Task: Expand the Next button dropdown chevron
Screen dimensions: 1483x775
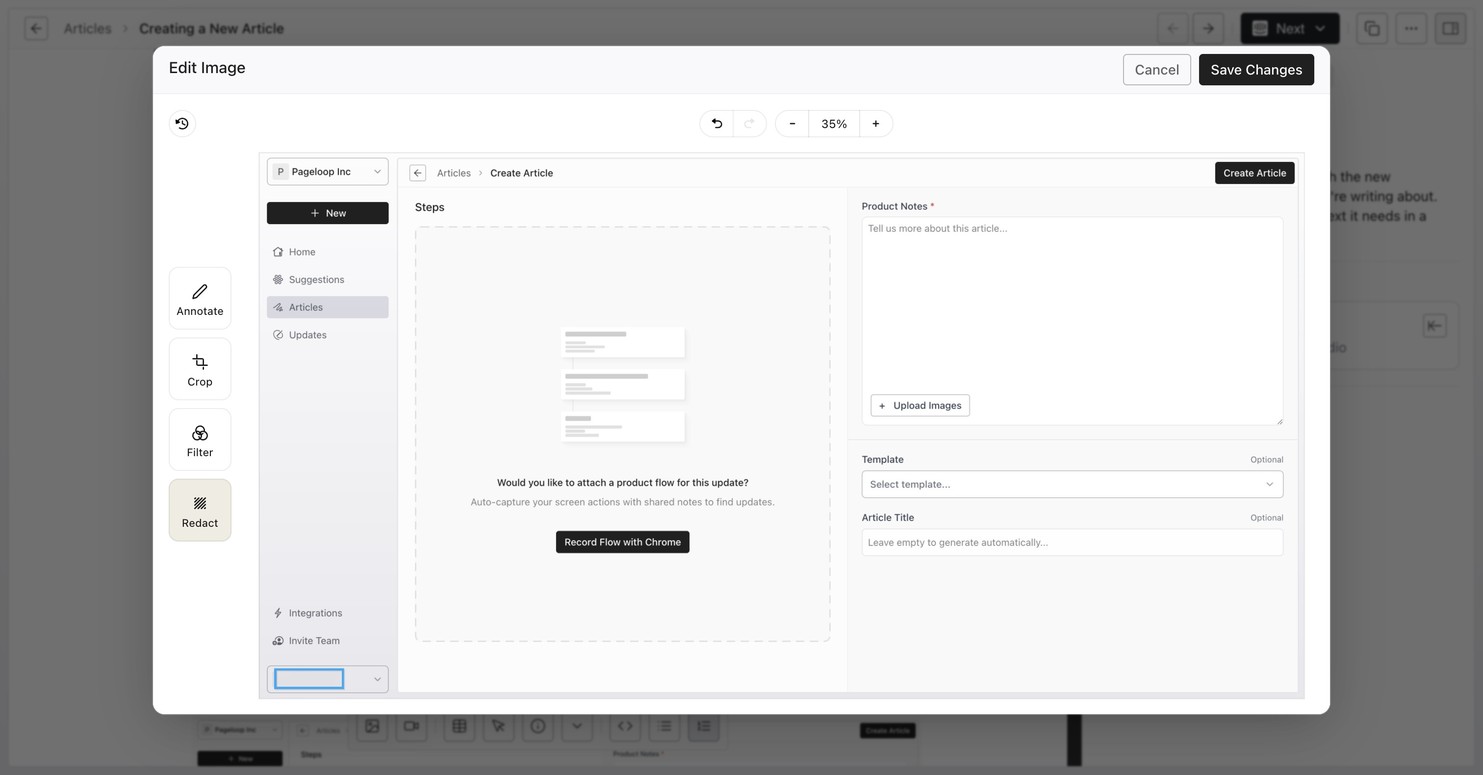Action: pyautogui.click(x=1320, y=28)
